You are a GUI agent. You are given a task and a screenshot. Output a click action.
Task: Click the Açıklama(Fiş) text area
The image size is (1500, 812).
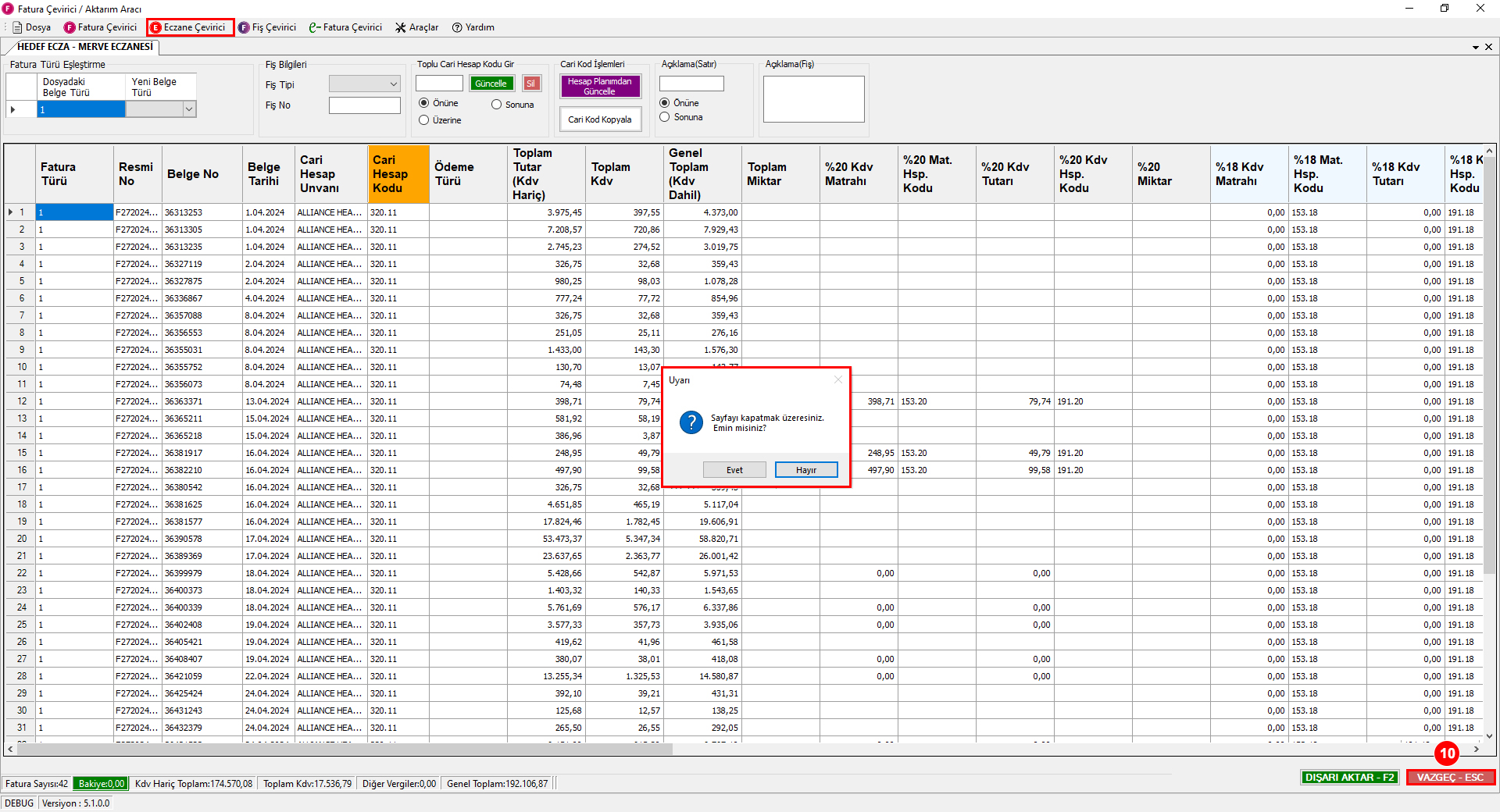pos(813,99)
